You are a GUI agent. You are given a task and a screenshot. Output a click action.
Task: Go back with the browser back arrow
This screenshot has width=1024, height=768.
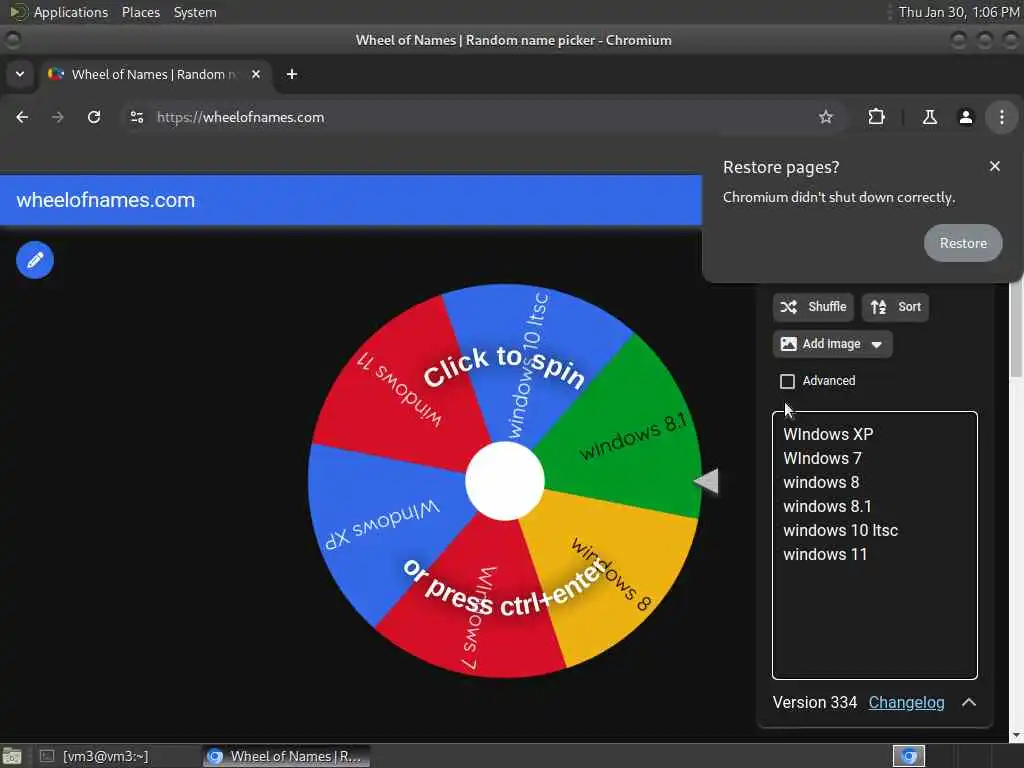tap(22, 117)
